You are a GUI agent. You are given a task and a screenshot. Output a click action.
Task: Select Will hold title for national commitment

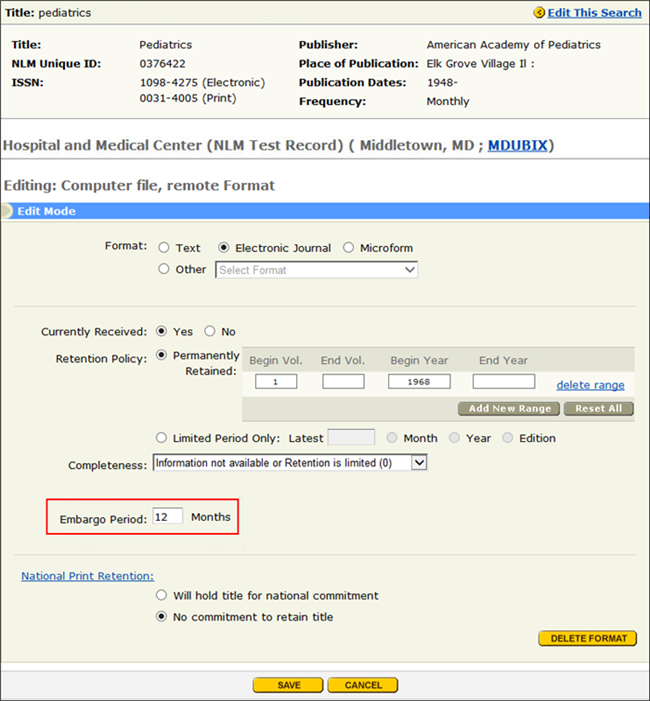161,595
